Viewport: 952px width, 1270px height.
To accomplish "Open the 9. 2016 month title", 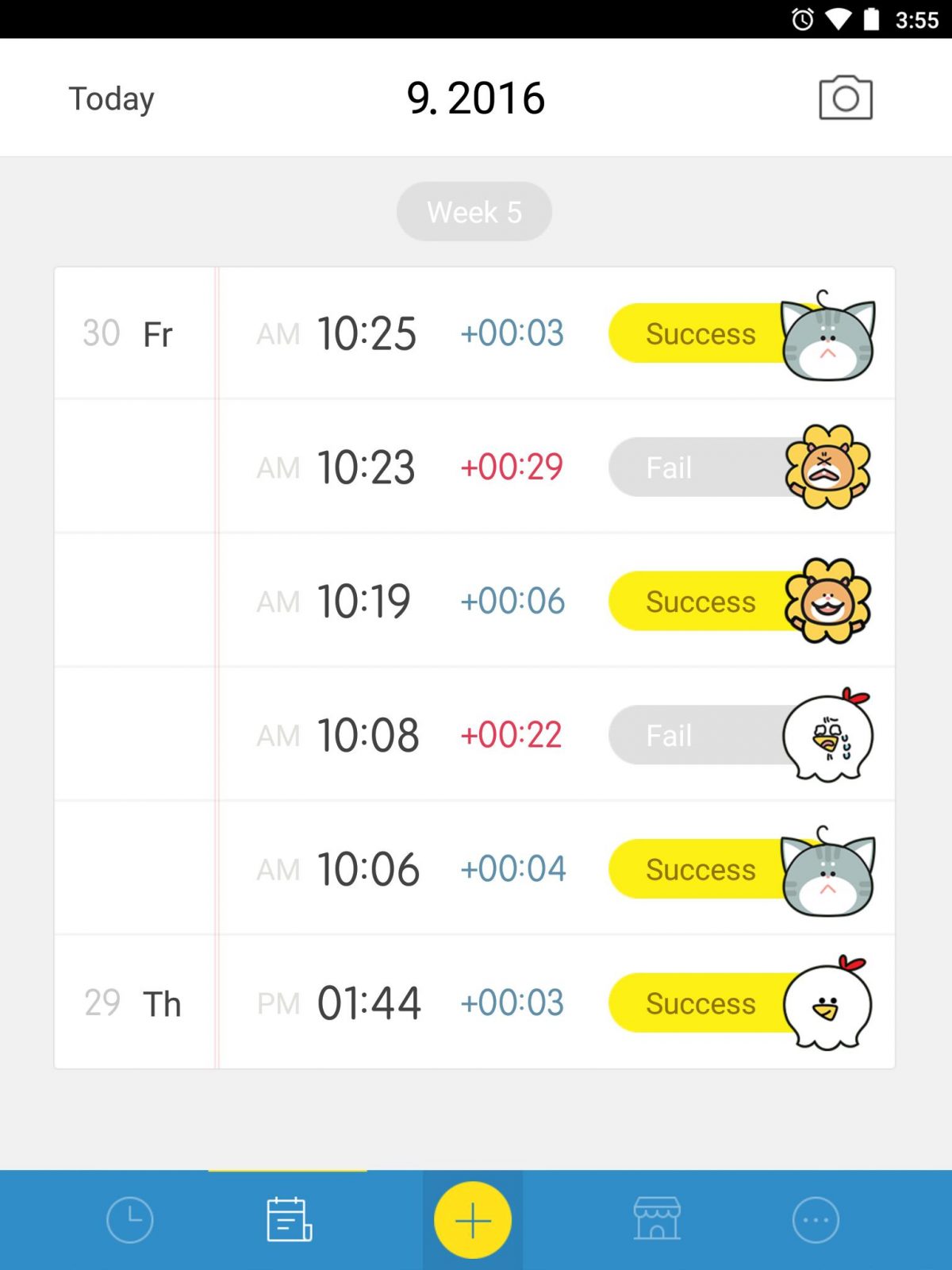I will (x=475, y=98).
